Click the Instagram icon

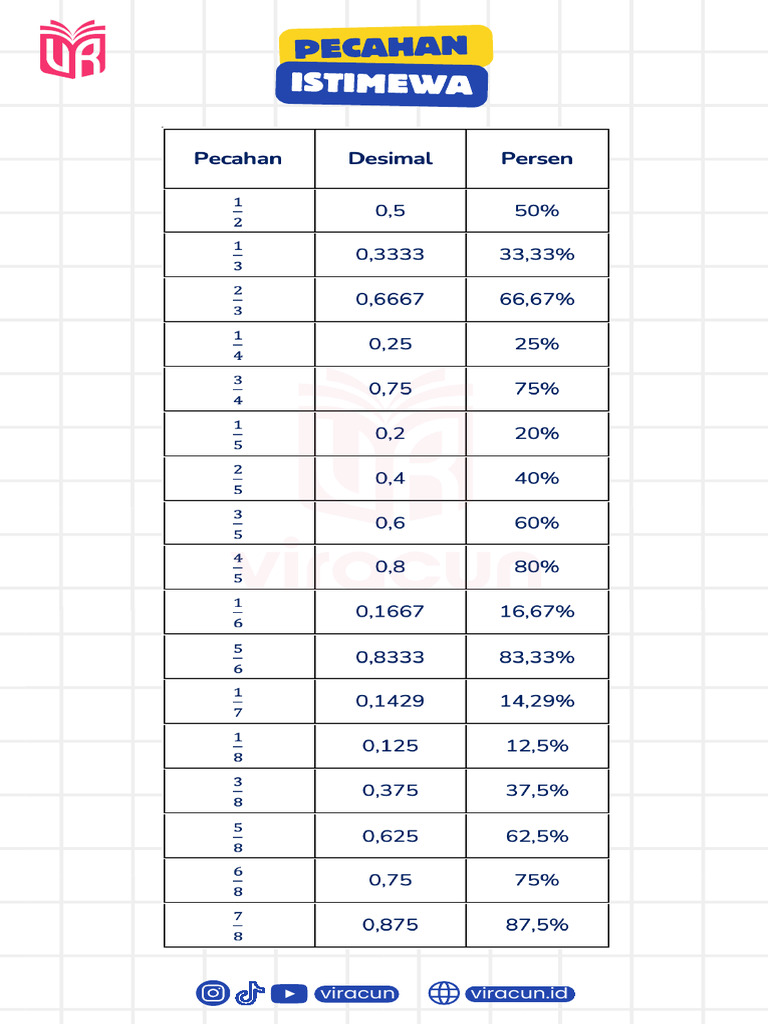pyautogui.click(x=212, y=993)
